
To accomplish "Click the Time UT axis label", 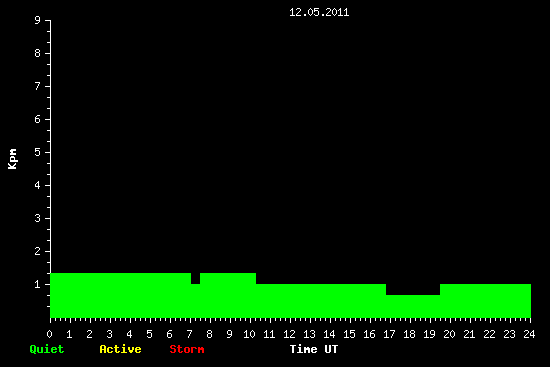I will (314, 349).
